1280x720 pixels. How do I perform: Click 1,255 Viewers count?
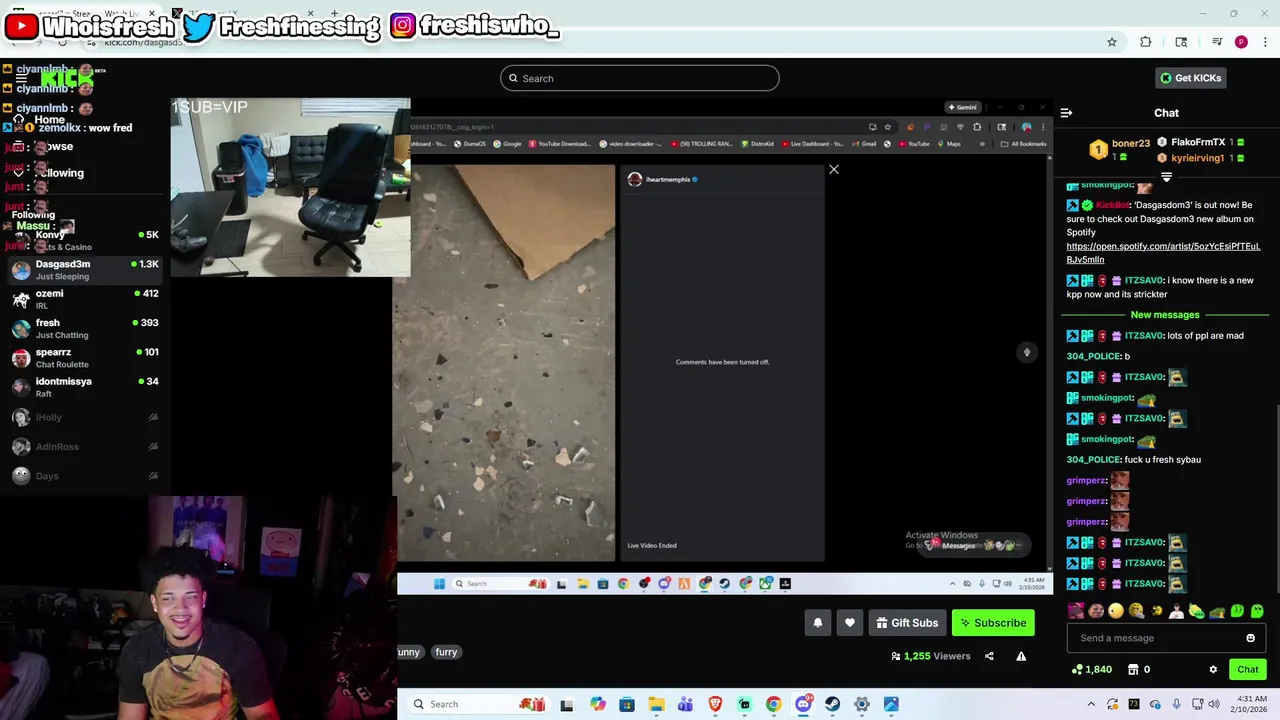click(x=930, y=656)
